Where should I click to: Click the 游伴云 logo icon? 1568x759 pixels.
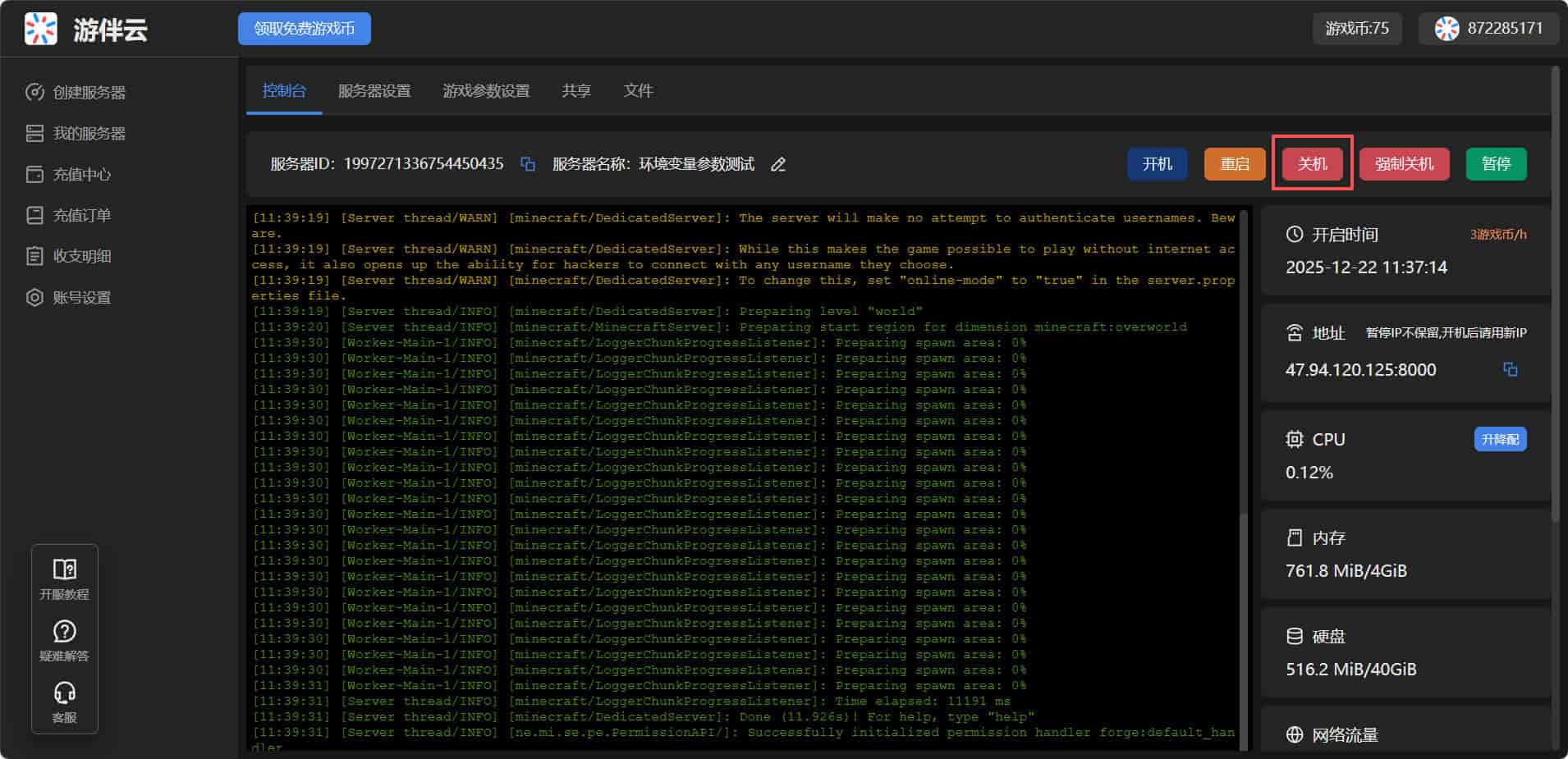point(41,29)
